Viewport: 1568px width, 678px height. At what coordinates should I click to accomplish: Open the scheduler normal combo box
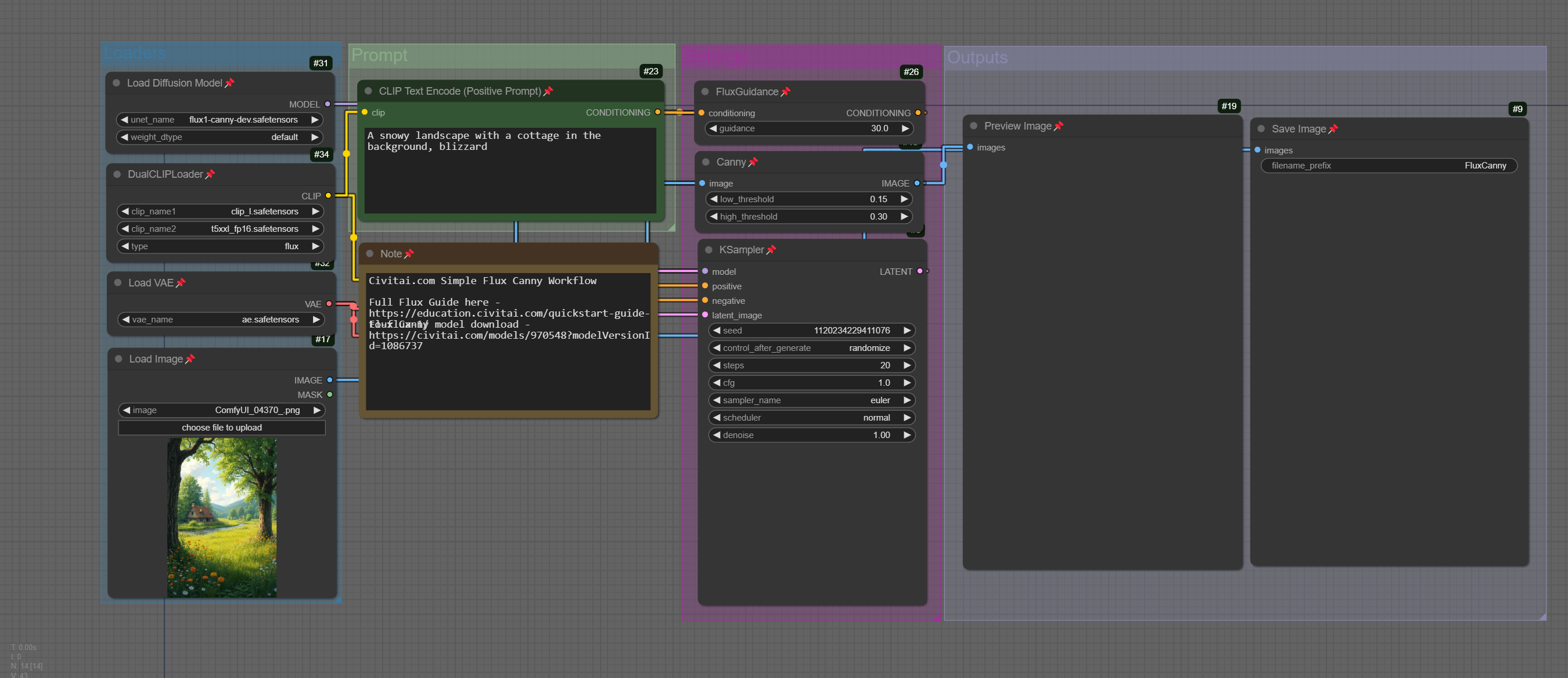[811, 417]
